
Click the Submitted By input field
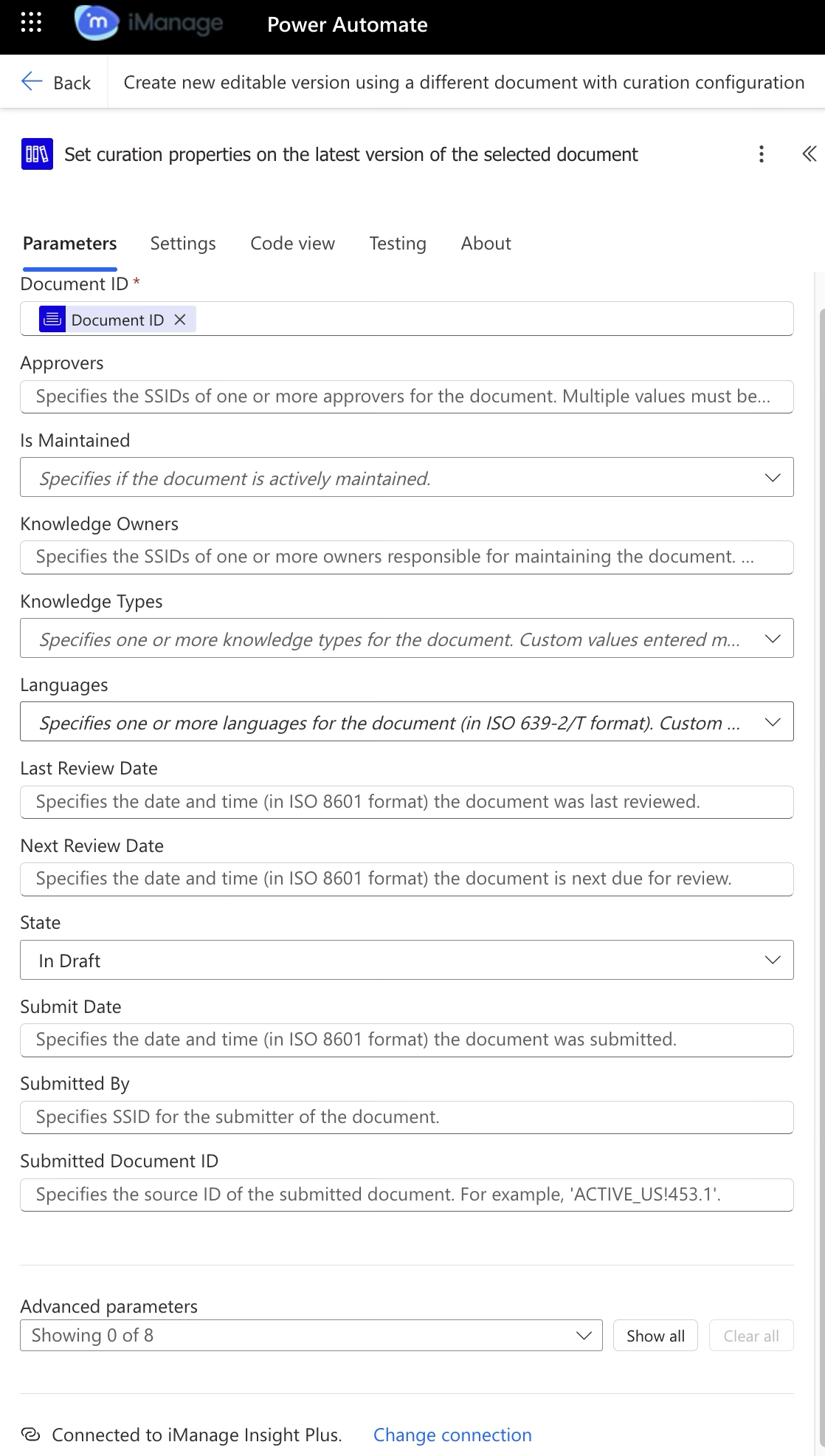point(407,1117)
